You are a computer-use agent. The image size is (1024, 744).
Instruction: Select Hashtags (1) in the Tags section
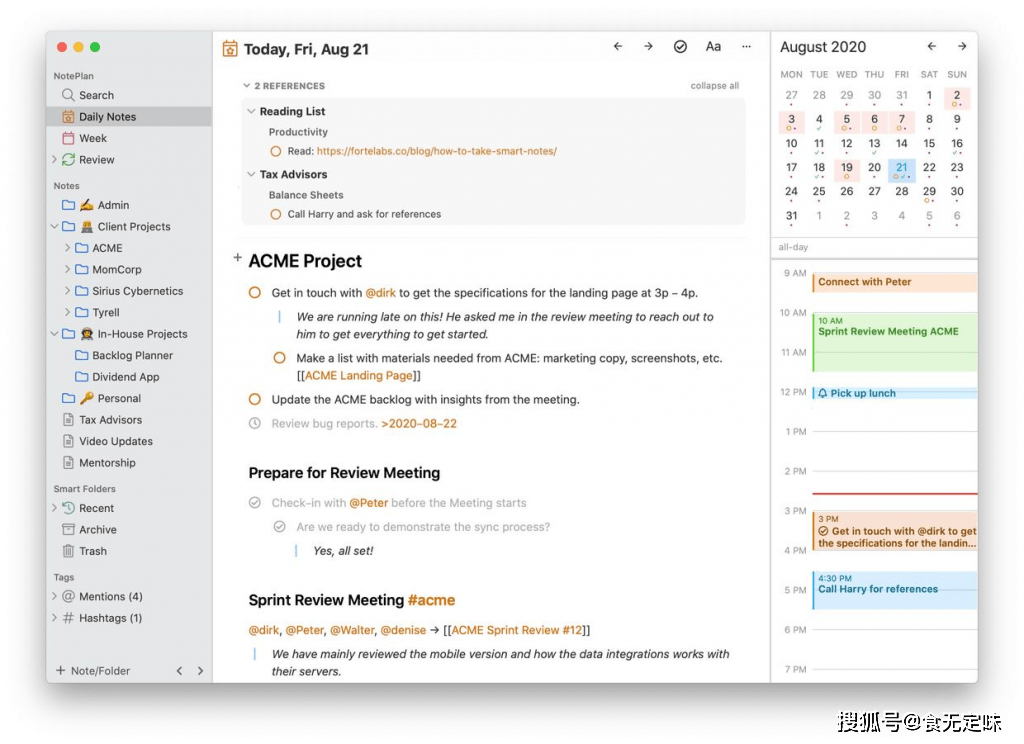click(x=110, y=618)
